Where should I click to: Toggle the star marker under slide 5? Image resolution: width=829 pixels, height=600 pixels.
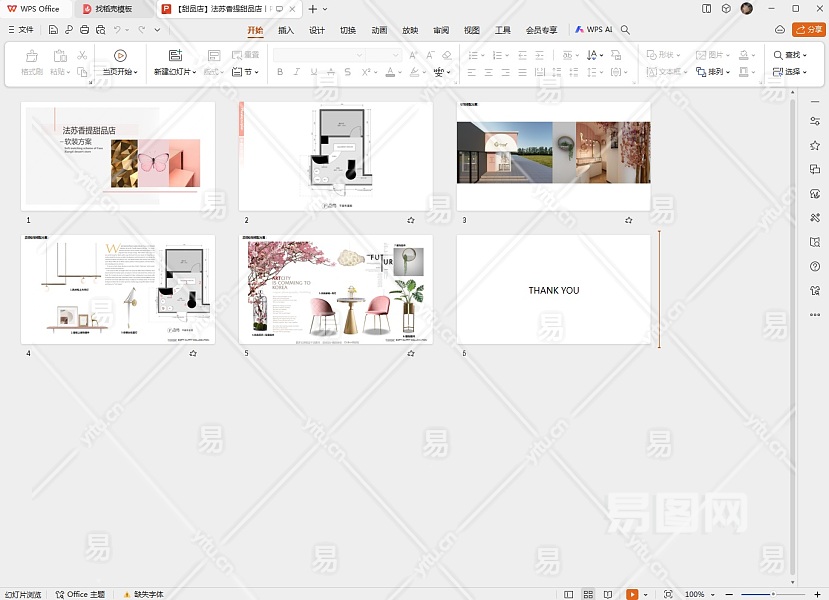(x=410, y=354)
